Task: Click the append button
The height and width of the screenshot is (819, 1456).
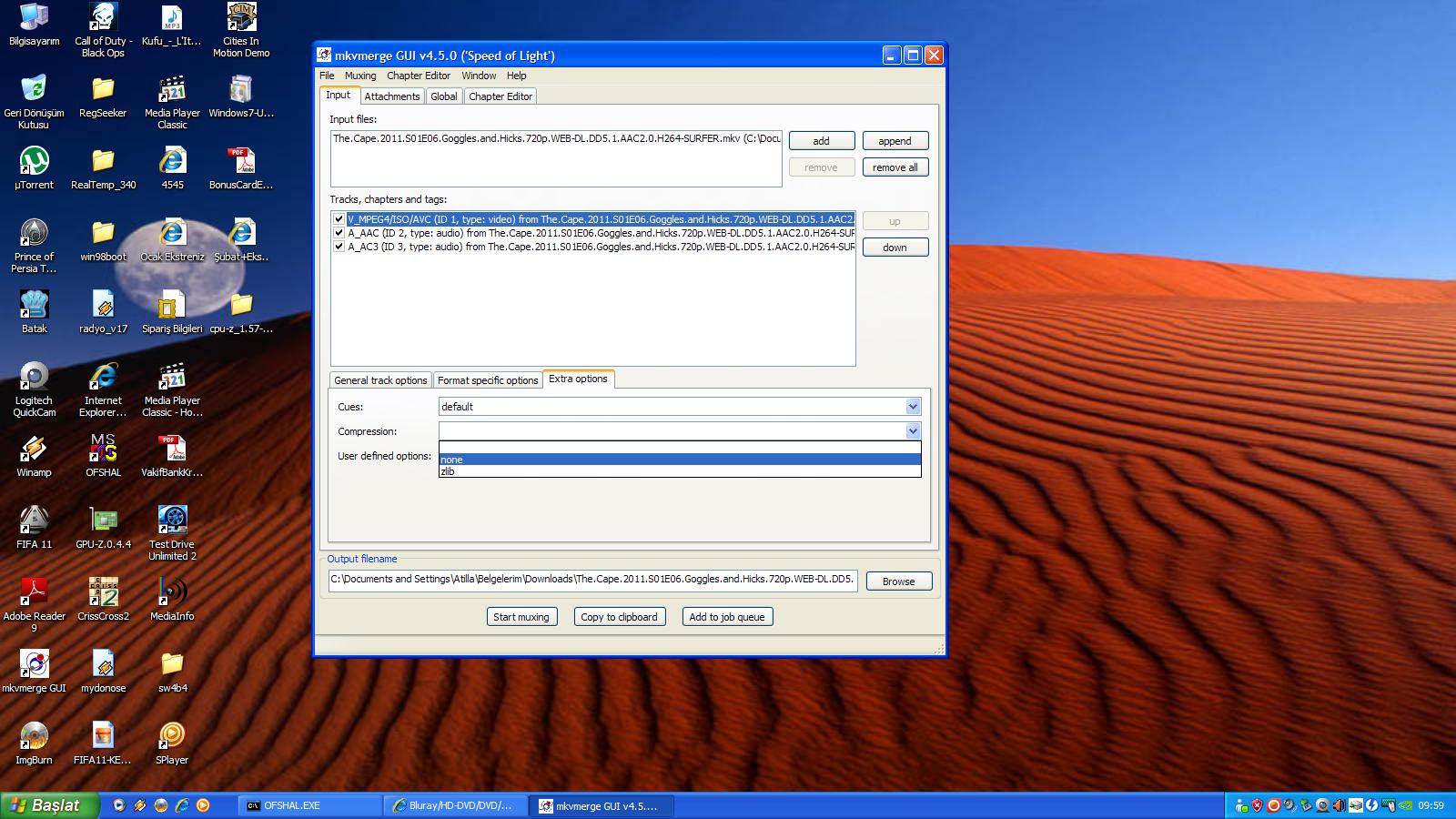Action: (895, 141)
